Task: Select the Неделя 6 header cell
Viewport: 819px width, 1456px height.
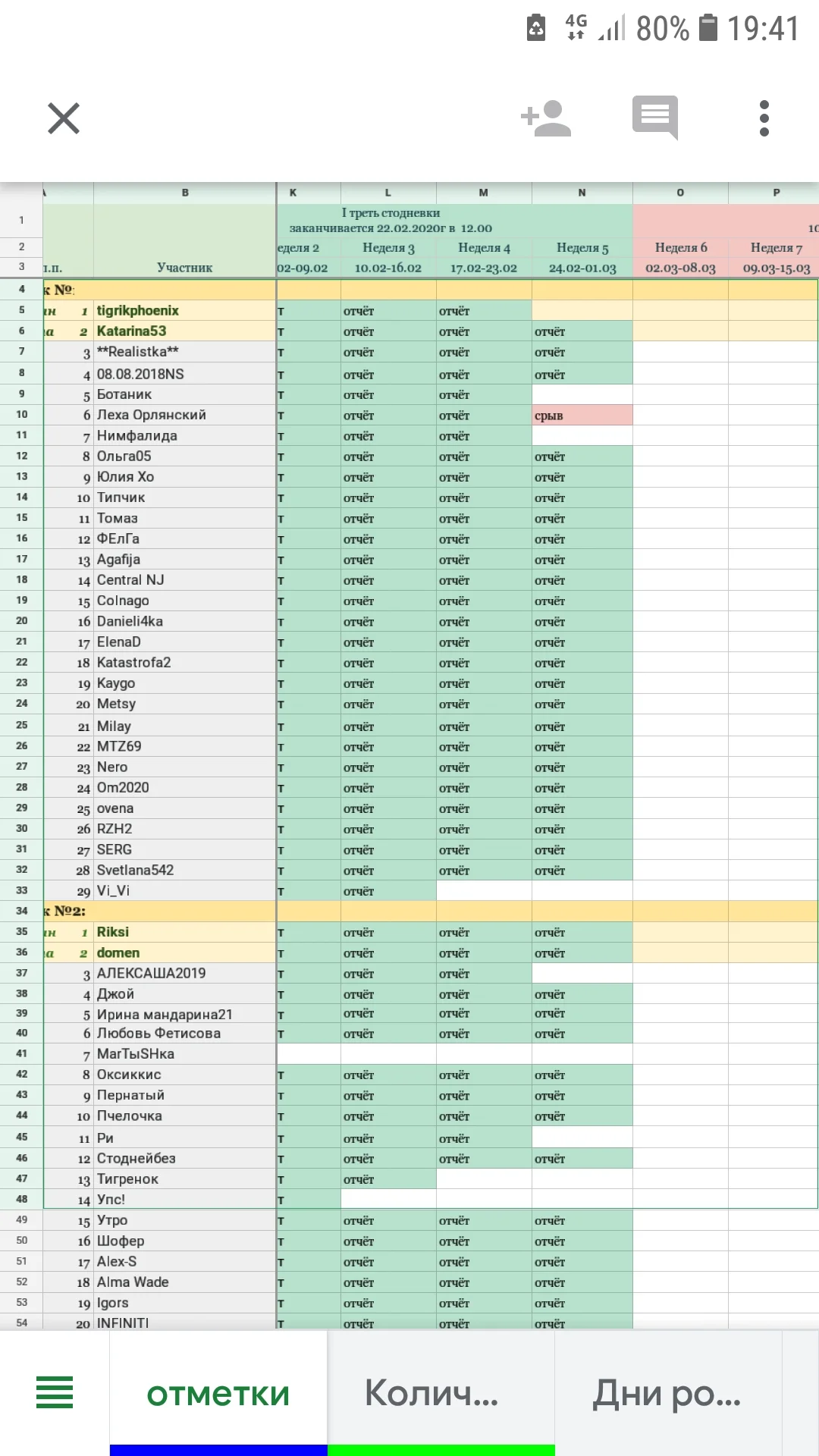Action: (x=680, y=247)
